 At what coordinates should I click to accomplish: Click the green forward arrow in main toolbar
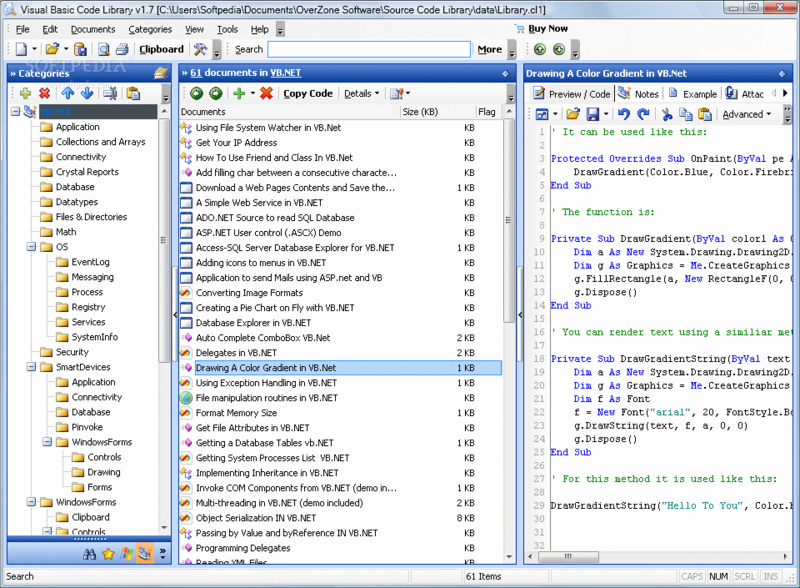pos(559,50)
